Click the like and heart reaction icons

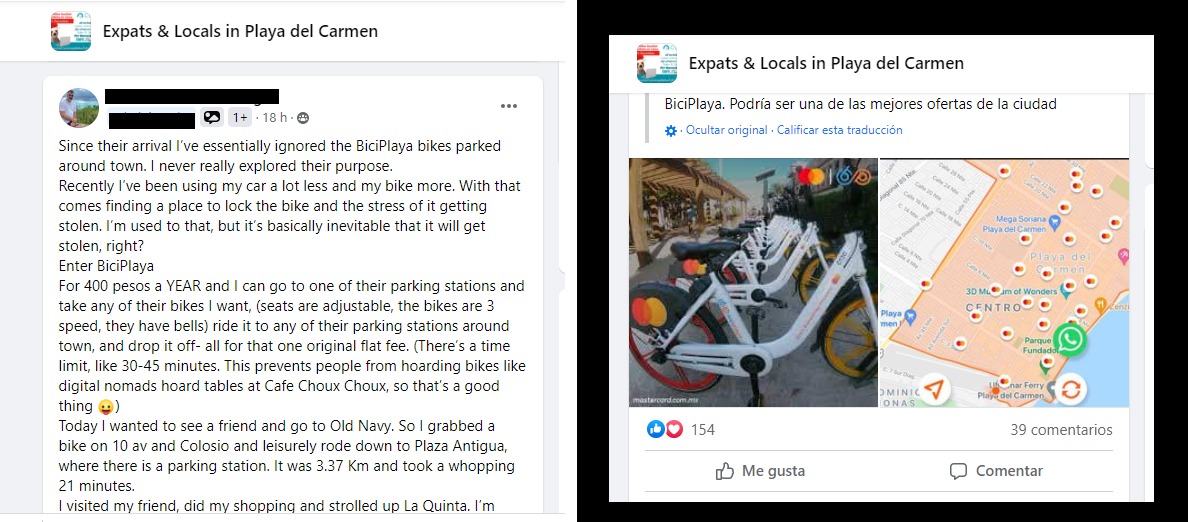(x=665, y=429)
